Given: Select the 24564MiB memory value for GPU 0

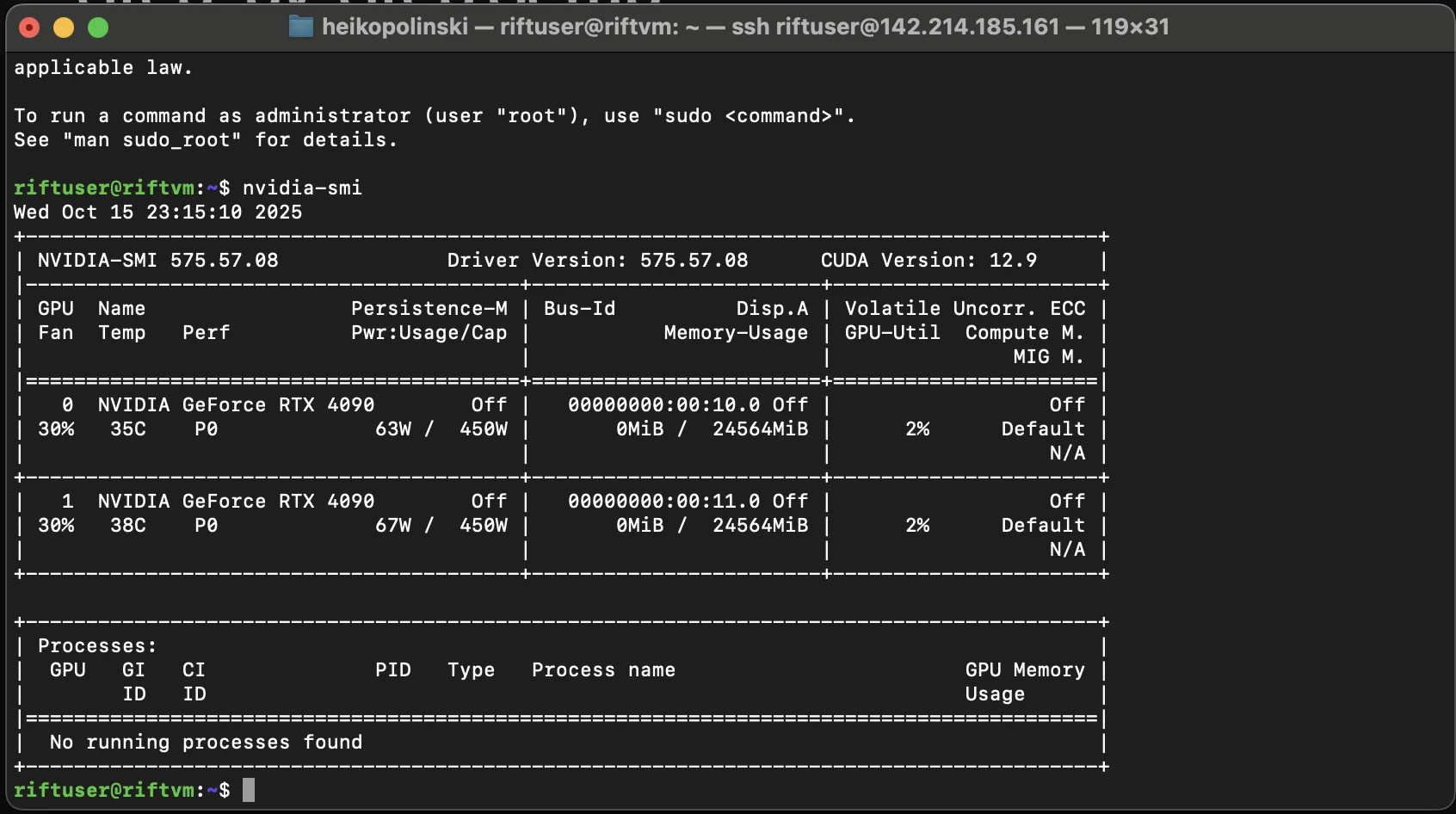Looking at the screenshot, I should click(759, 429).
